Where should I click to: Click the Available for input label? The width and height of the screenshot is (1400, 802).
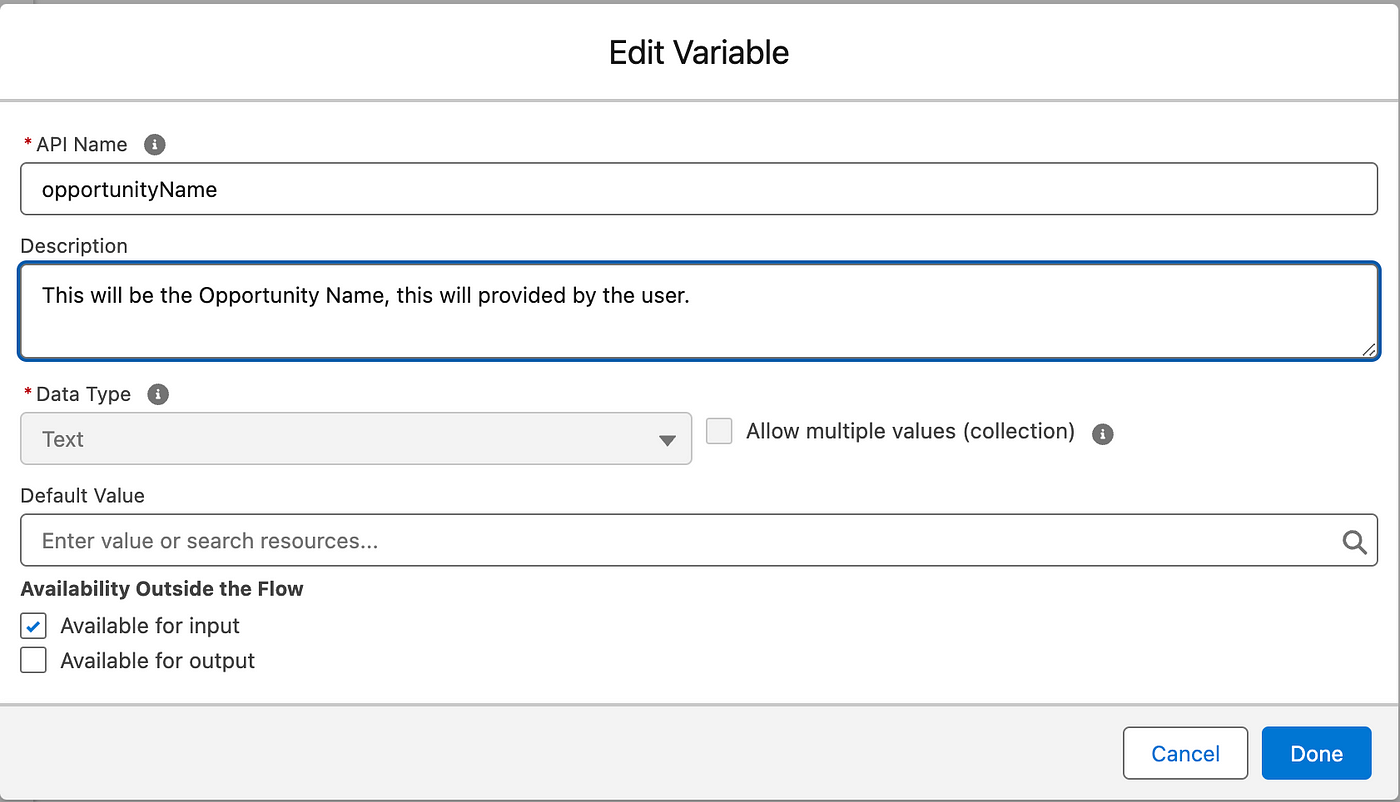click(150, 626)
